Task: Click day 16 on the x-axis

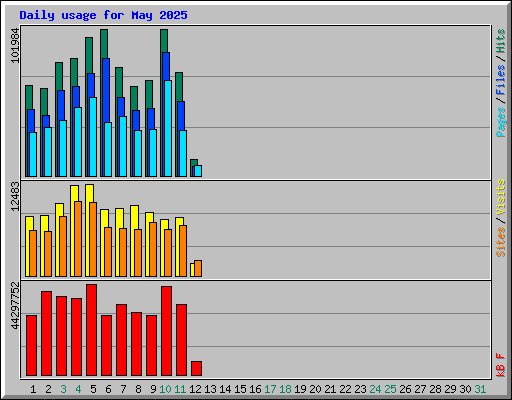Action: click(255, 389)
